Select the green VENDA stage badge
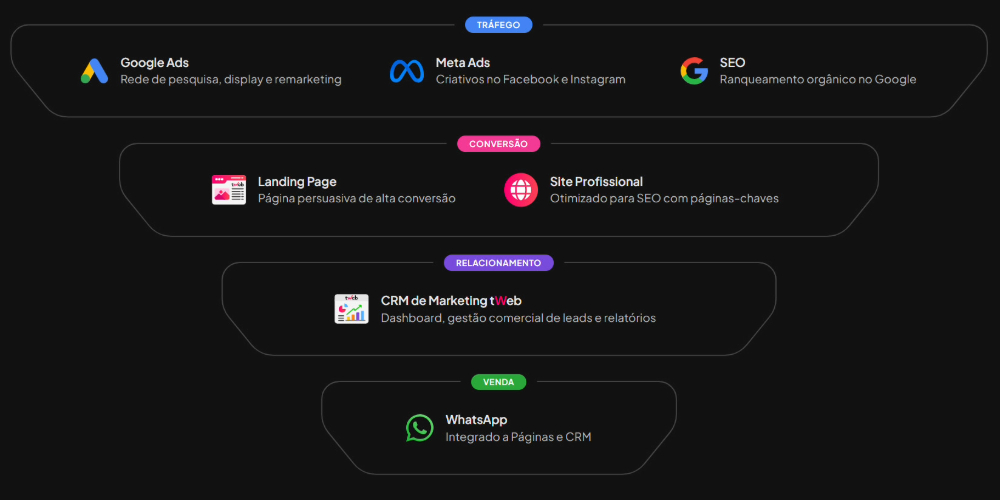This screenshot has width=1000, height=500. click(x=498, y=382)
